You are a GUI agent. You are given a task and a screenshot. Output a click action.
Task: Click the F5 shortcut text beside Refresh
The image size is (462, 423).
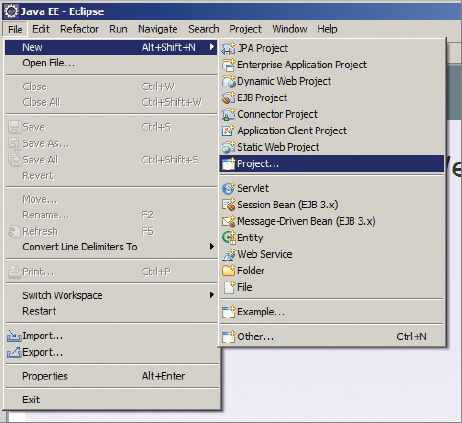(x=148, y=231)
